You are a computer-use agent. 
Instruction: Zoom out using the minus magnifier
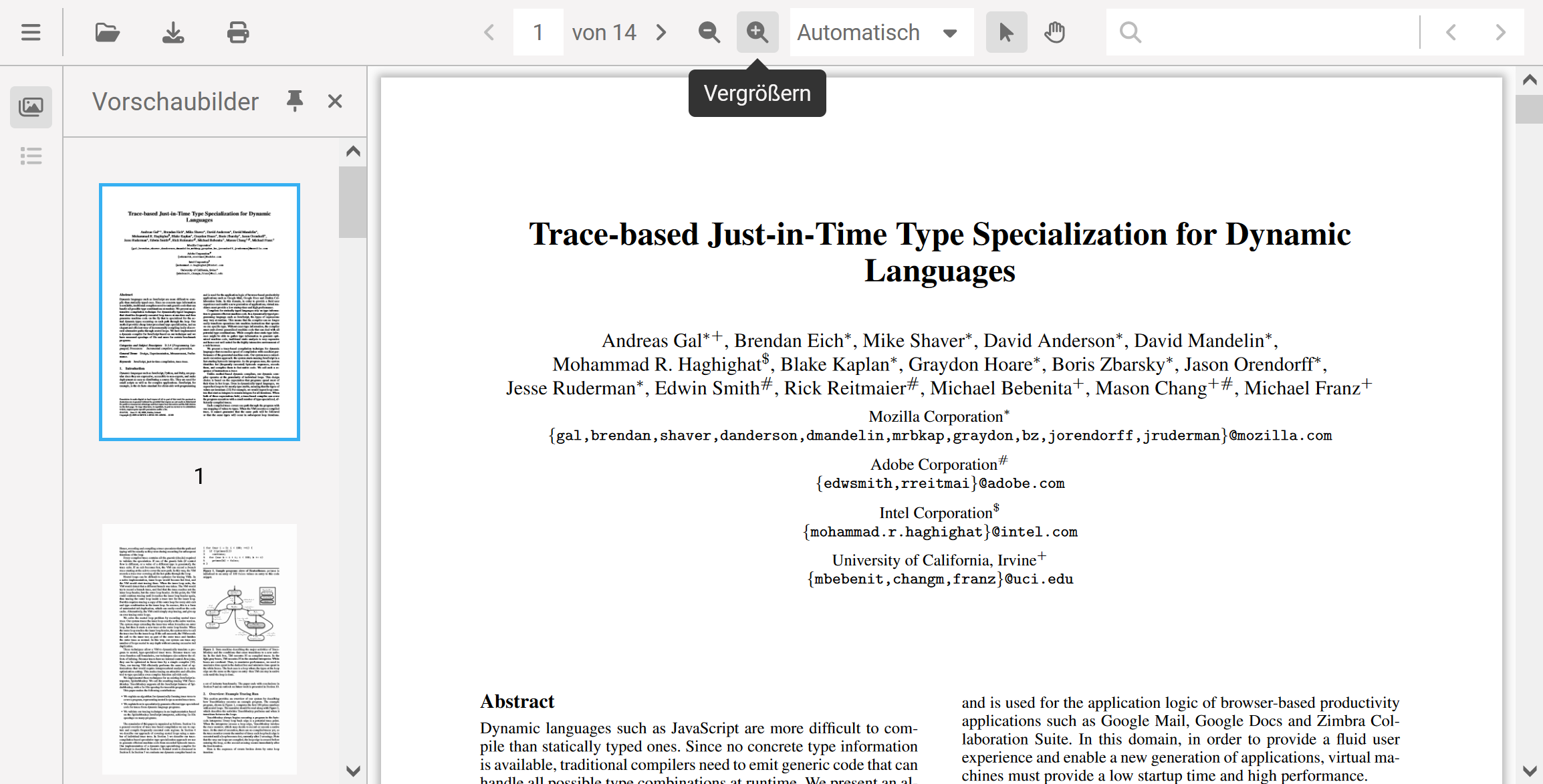709,32
